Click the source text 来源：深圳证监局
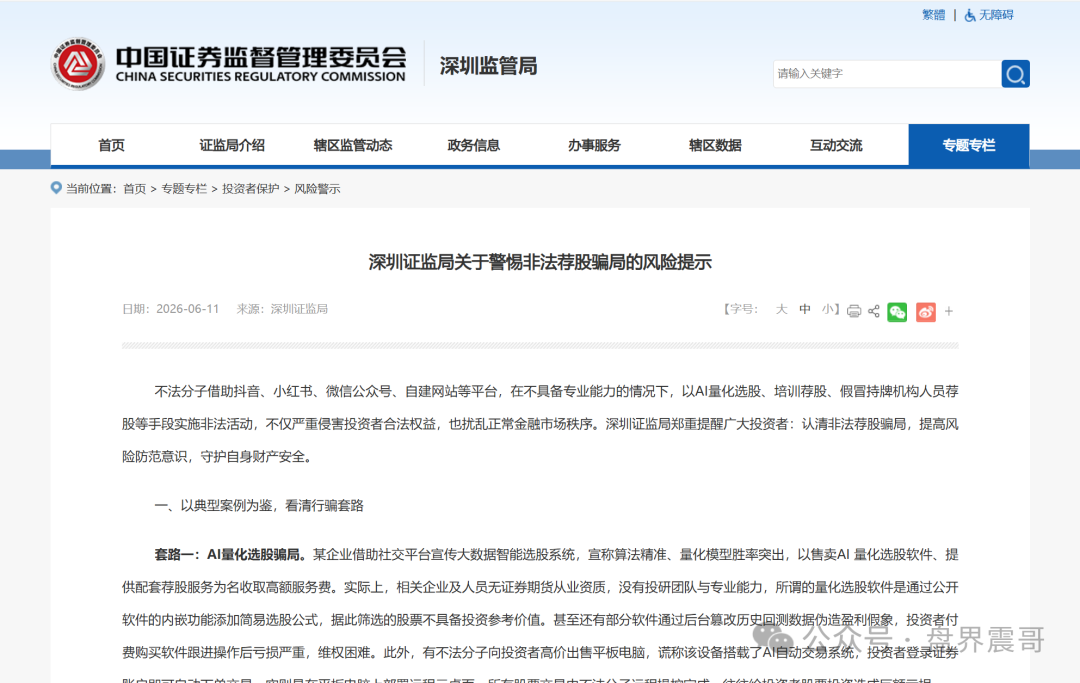 [282, 309]
